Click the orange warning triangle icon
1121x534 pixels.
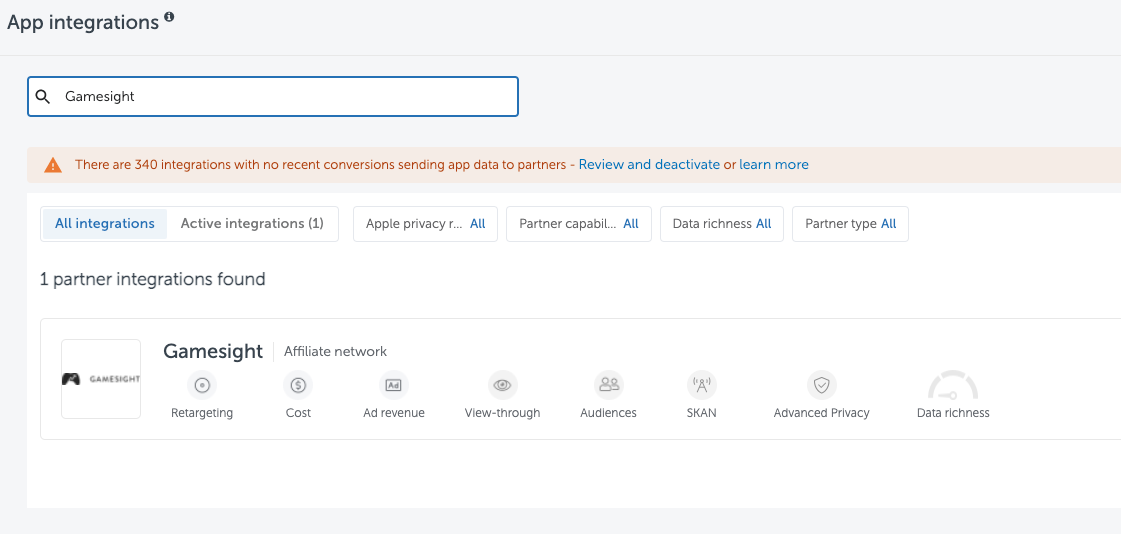(x=53, y=165)
